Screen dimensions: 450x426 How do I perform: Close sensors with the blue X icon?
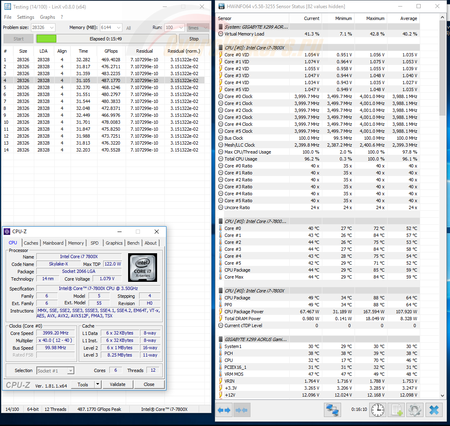(434, 410)
